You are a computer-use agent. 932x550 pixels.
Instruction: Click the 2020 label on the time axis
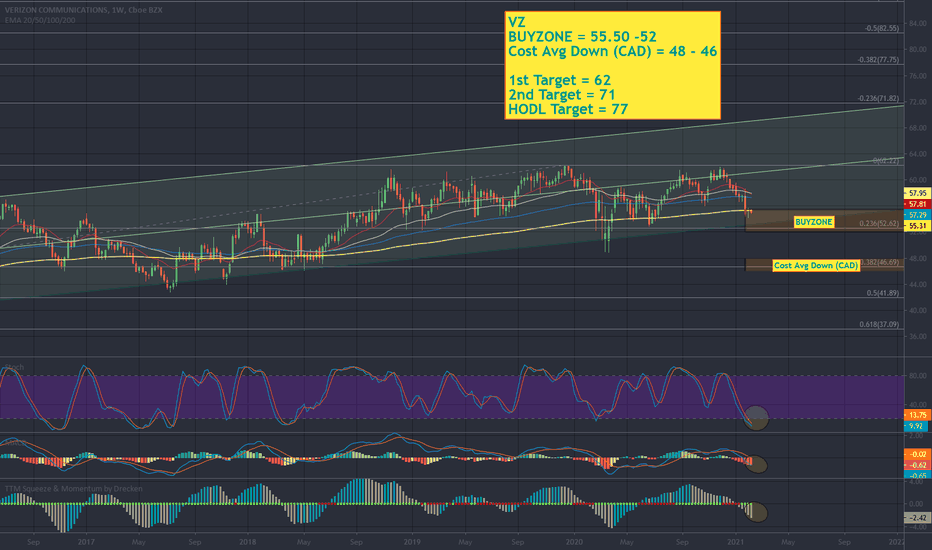tap(574, 542)
